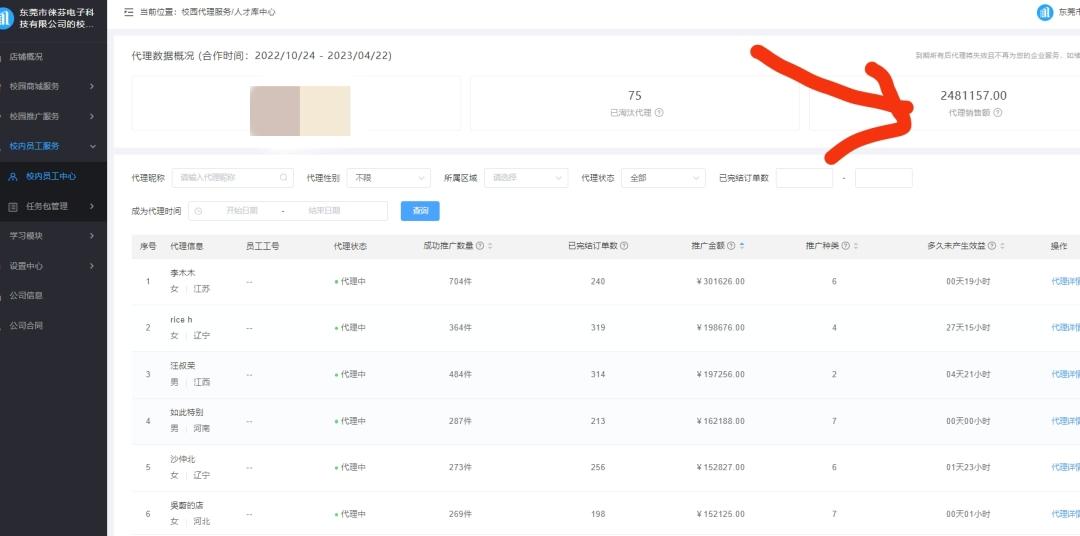Expand the 学习模块 sidebar menu
Viewport: 1080px width, 536px height.
(53, 236)
